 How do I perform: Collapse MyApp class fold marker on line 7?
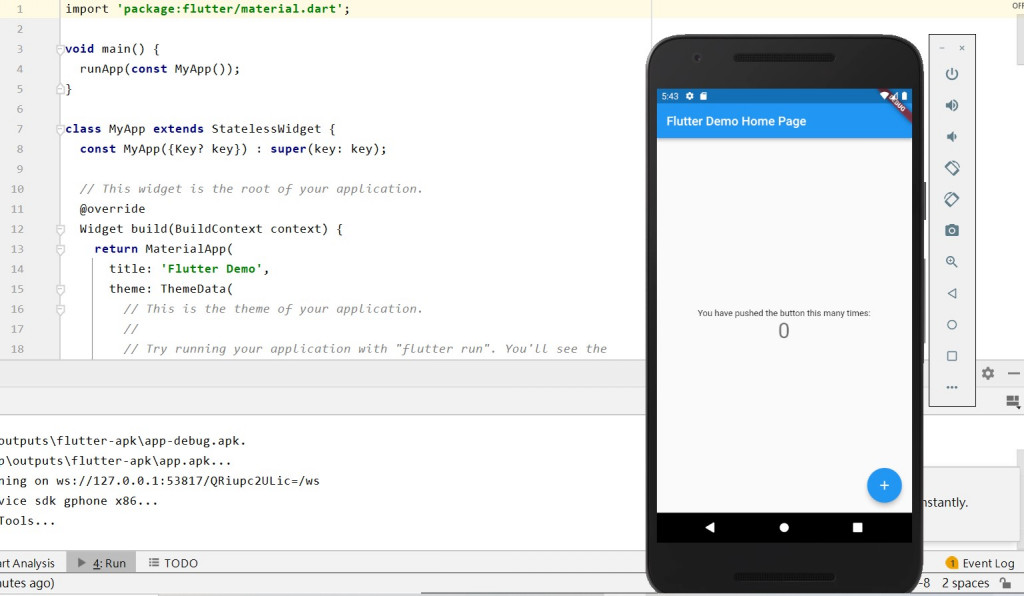pyautogui.click(x=60, y=129)
